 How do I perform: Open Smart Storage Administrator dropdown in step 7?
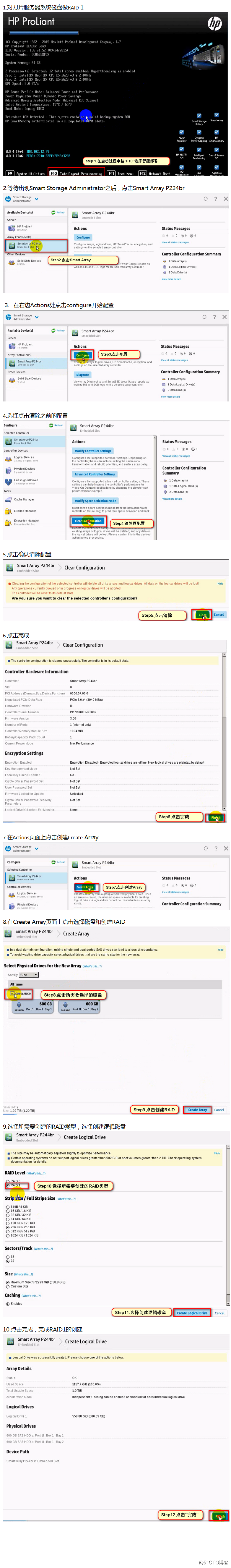pos(36,848)
